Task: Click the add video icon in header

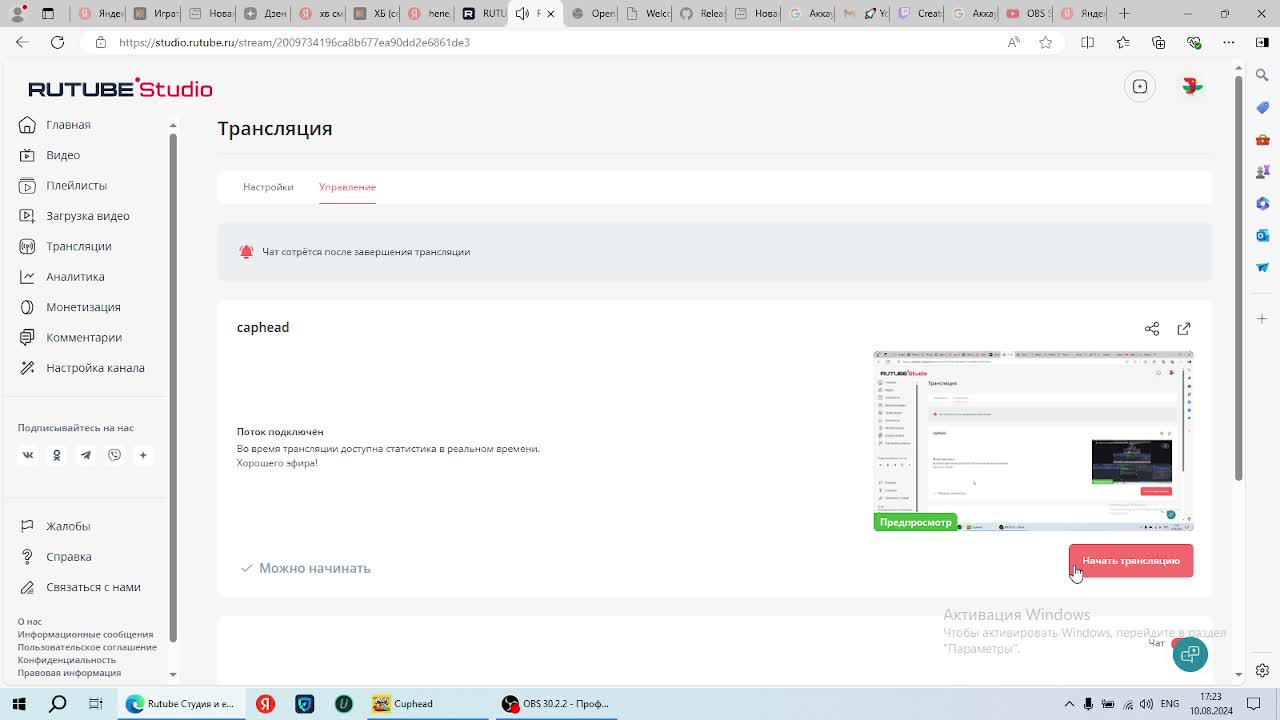Action: 1140,87
